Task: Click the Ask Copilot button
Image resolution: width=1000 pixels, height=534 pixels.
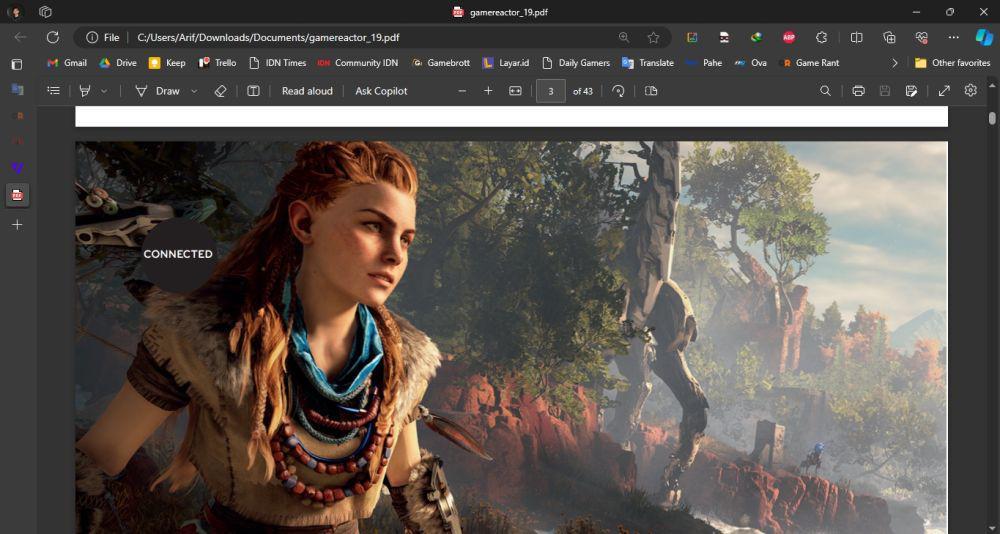Action: (x=381, y=91)
